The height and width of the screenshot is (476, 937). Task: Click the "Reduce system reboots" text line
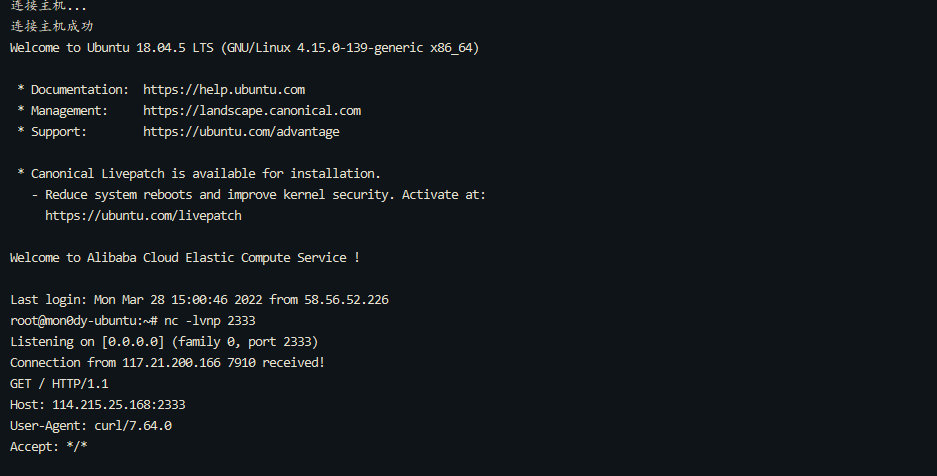coord(265,195)
